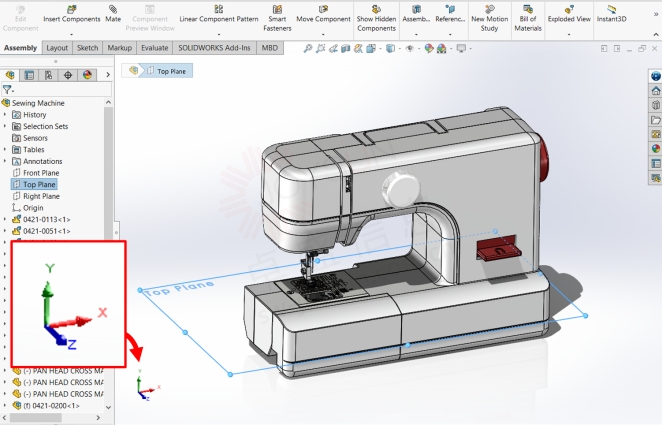Click the Previous View icon
663x426 pixels.
[x=333, y=49]
